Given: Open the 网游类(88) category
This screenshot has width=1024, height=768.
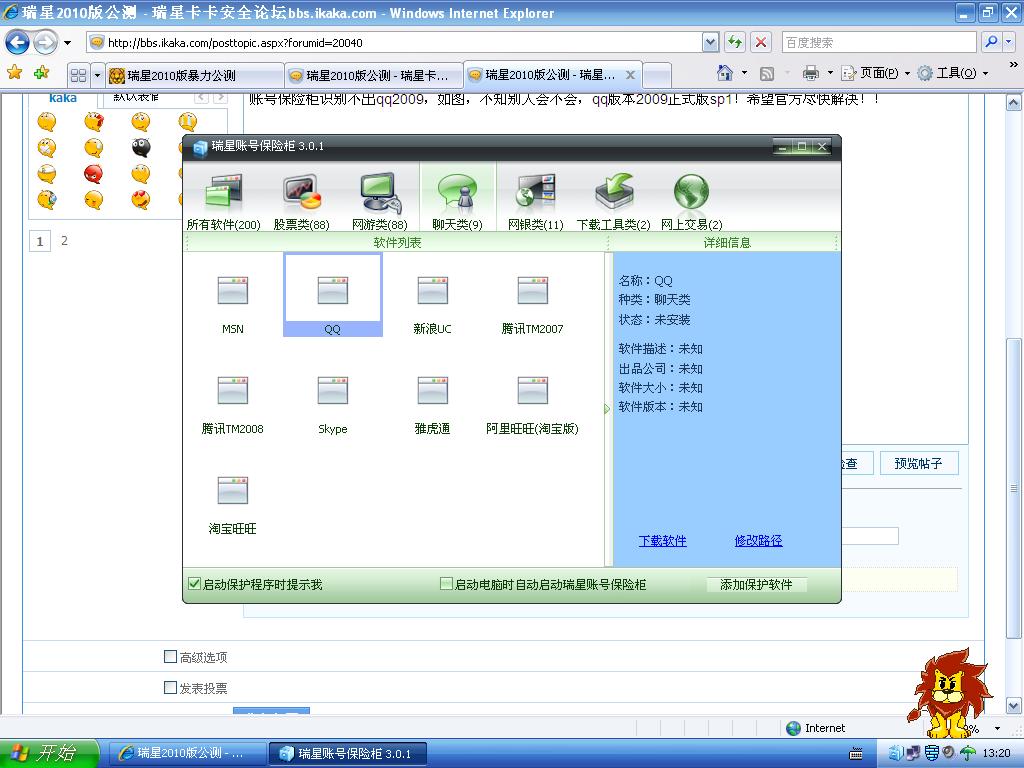Looking at the screenshot, I should click(379, 201).
